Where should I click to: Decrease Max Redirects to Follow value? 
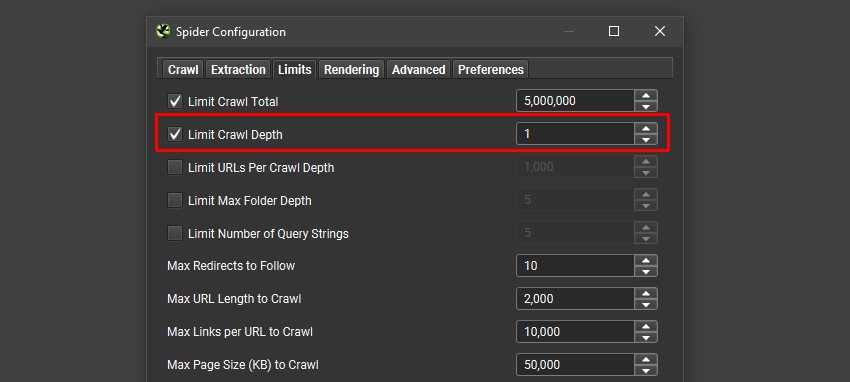pos(646,271)
